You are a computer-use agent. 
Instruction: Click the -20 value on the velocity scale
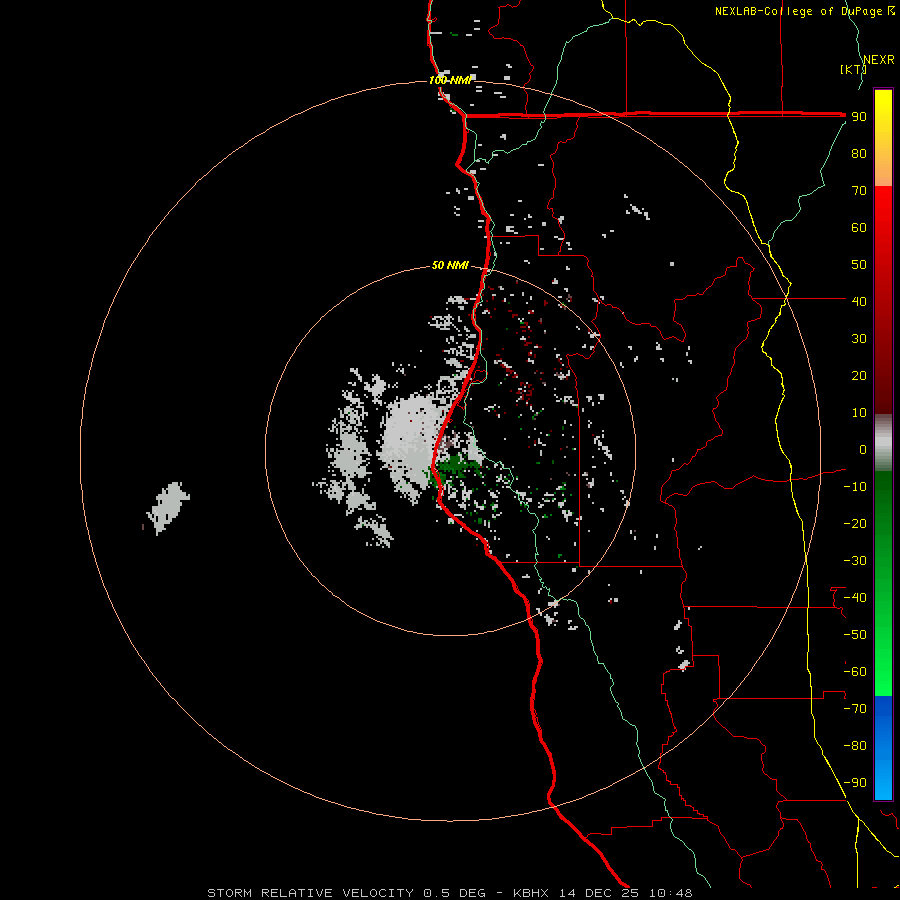[855, 523]
